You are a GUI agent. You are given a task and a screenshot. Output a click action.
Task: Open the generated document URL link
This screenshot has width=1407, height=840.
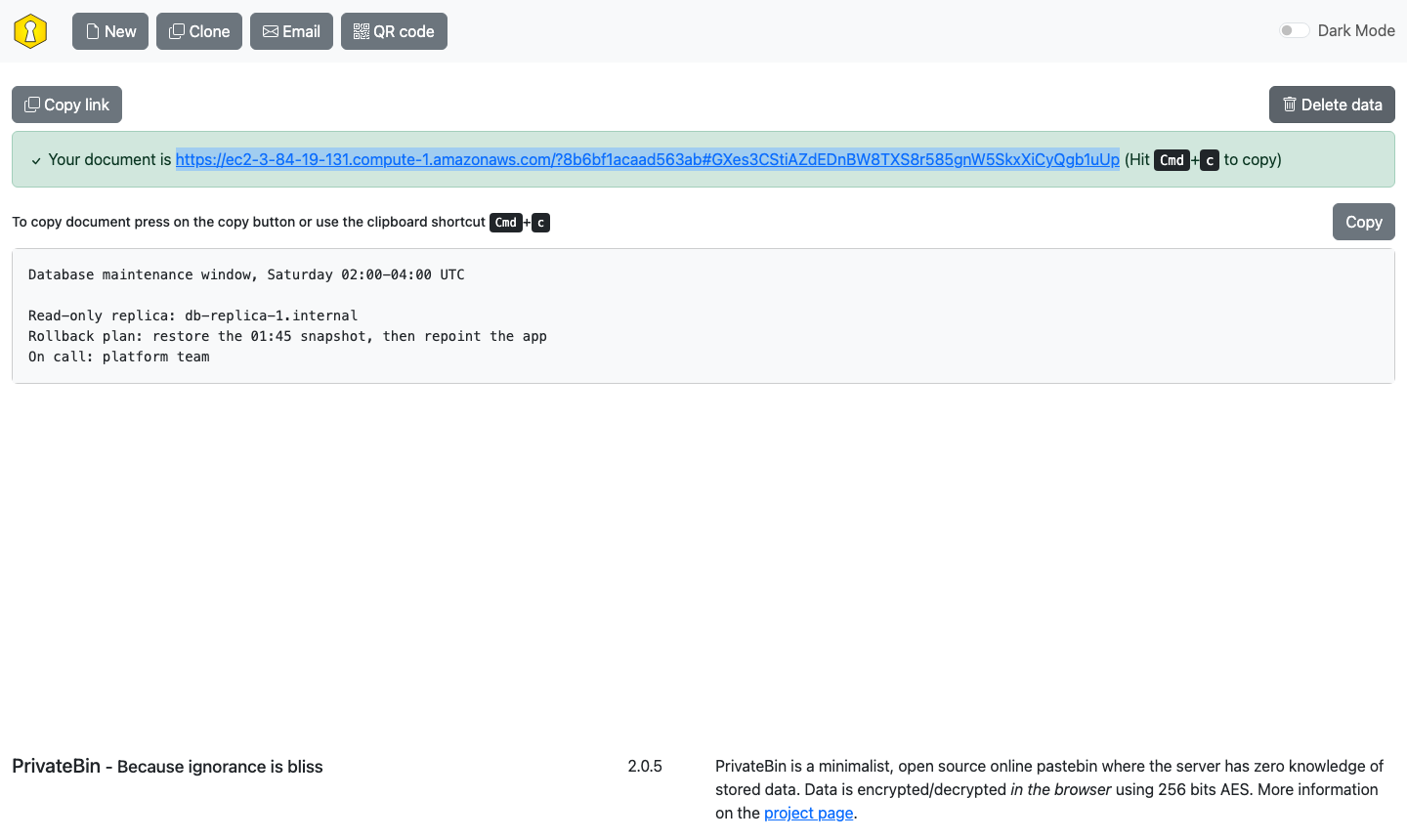point(648,159)
